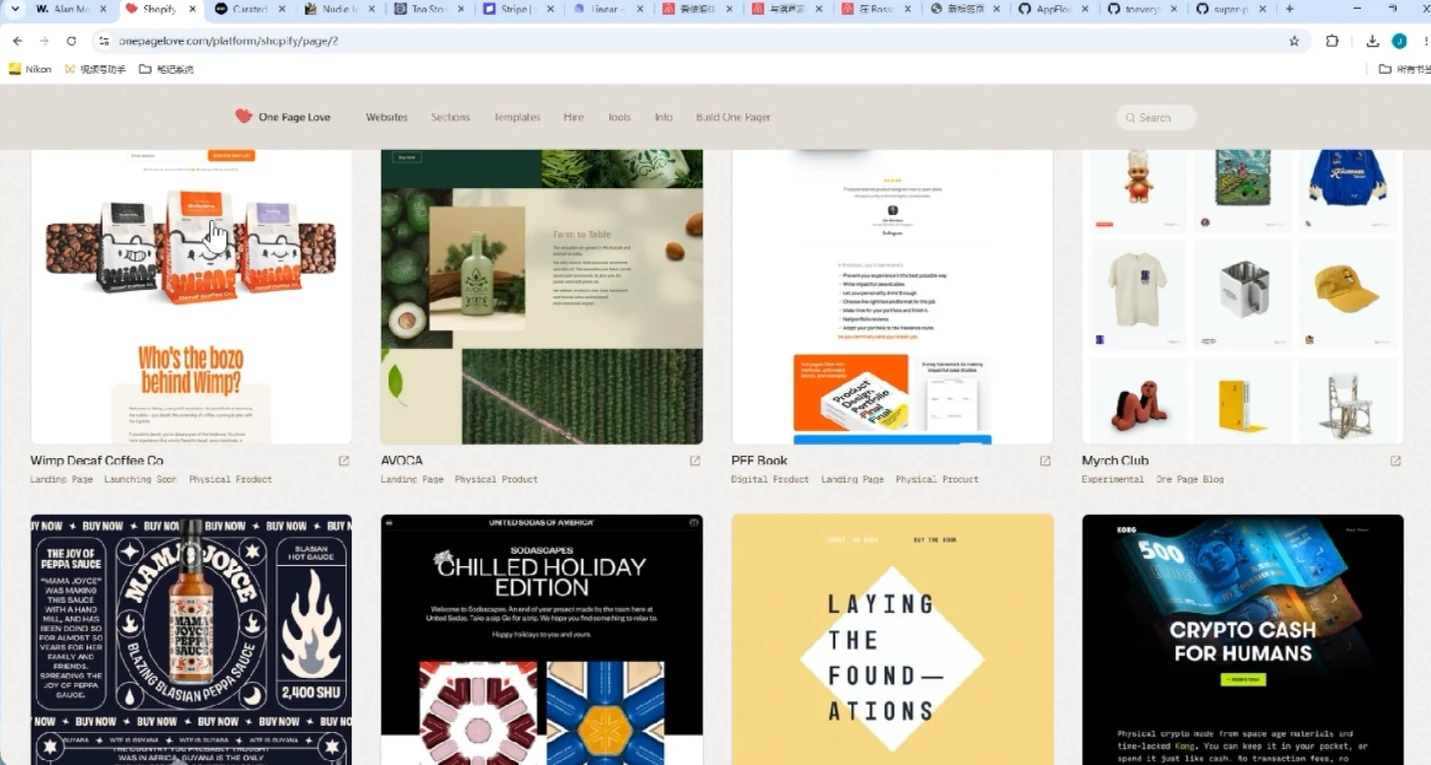Expand the tab search dropdown chevron
Image resolution: width=1431 pixels, height=765 pixels.
[14, 9]
